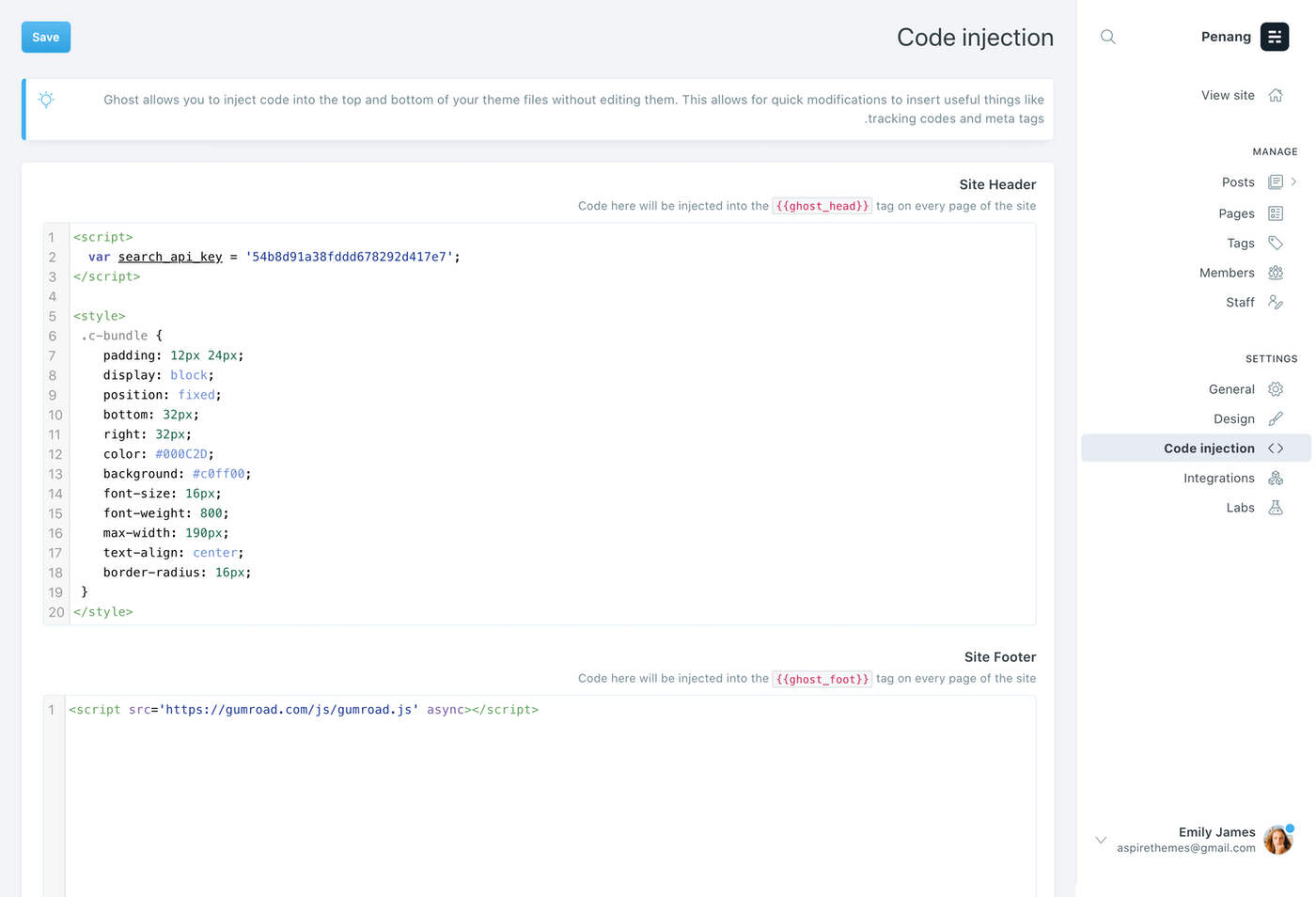
Task: Expand the Posts submenu chevron
Action: point(1294,182)
